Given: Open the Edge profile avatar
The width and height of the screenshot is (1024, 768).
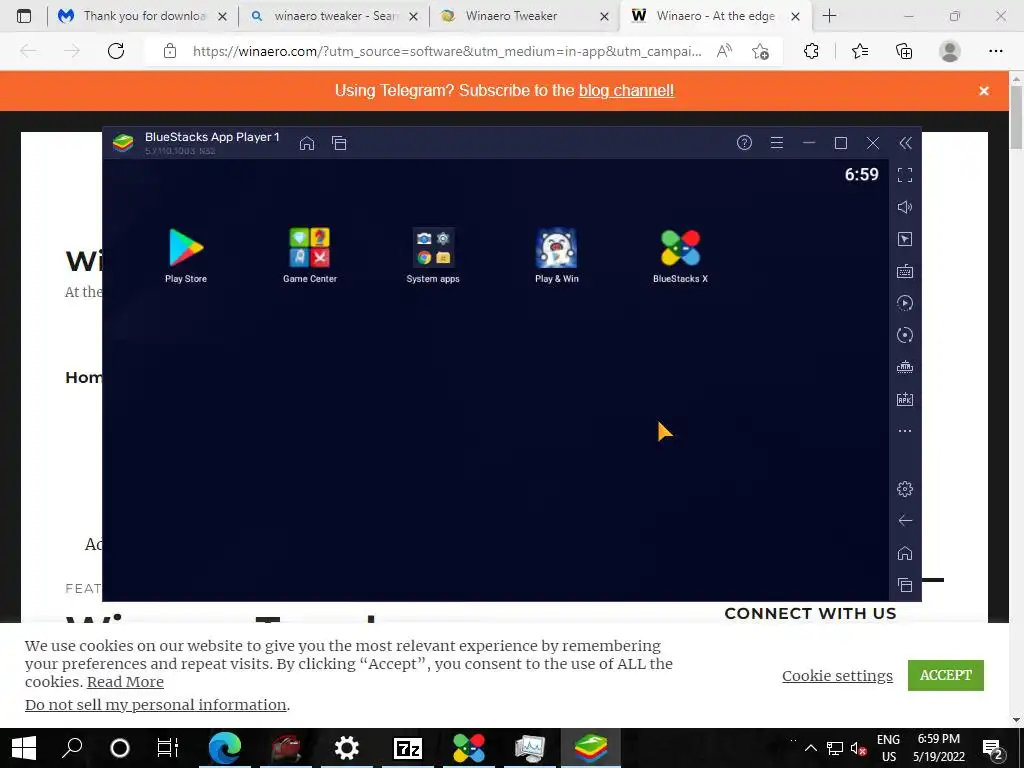Looking at the screenshot, I should tap(950, 51).
